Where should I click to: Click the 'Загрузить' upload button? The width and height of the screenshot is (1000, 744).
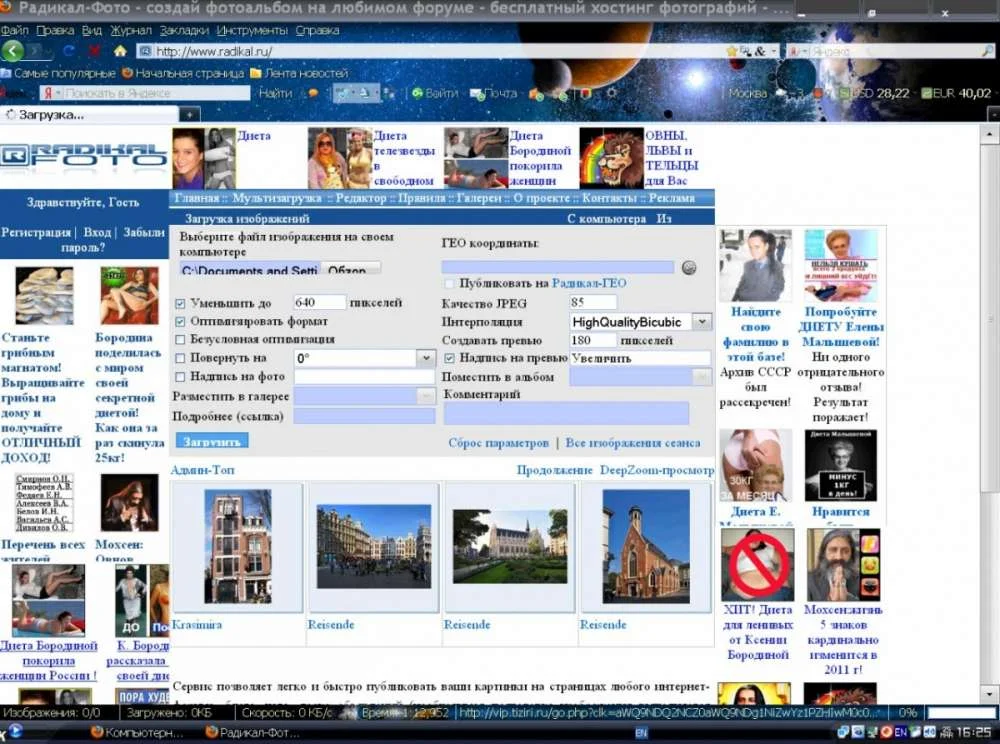[212, 441]
